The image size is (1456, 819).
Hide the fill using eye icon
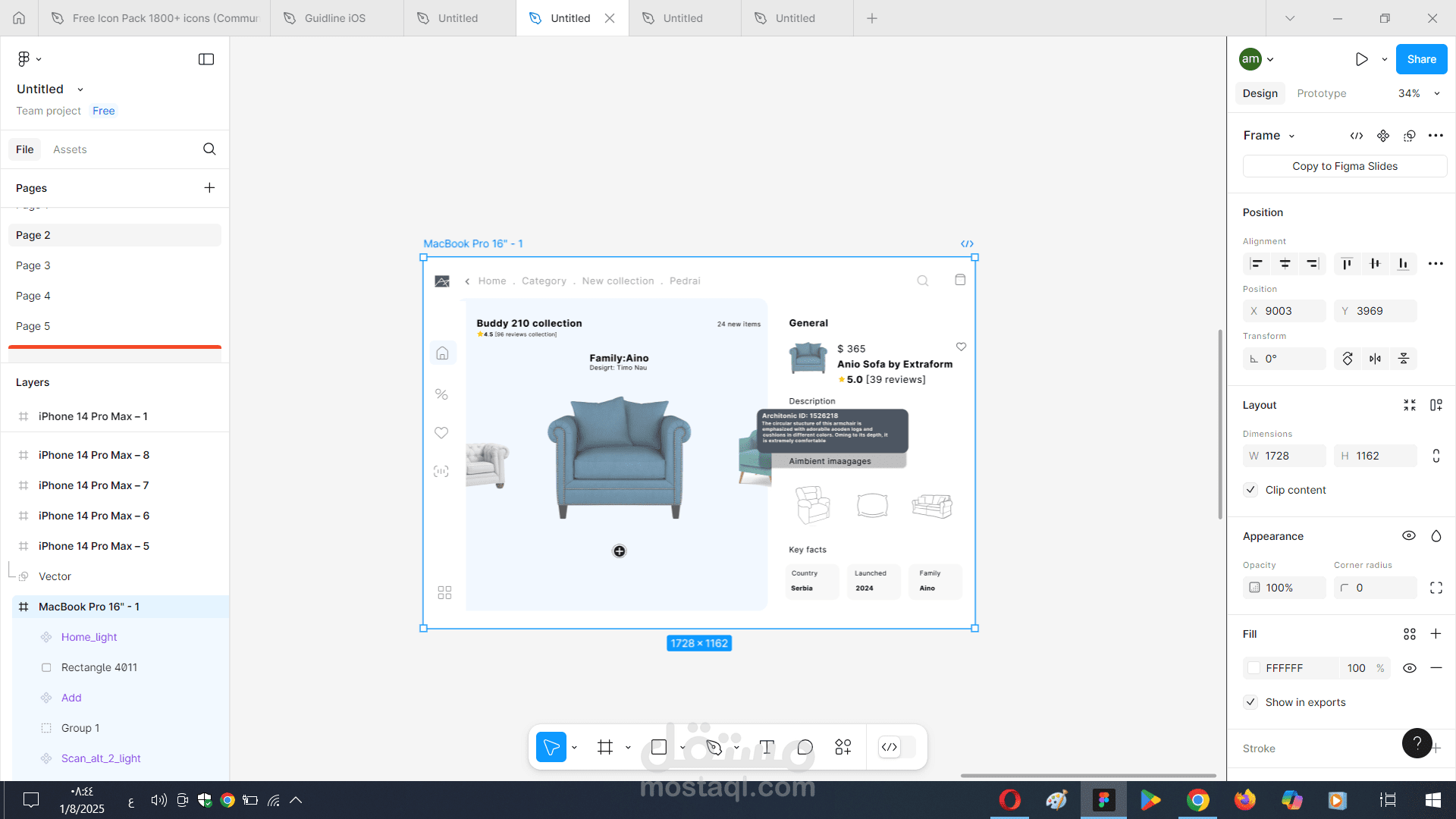pyautogui.click(x=1409, y=668)
